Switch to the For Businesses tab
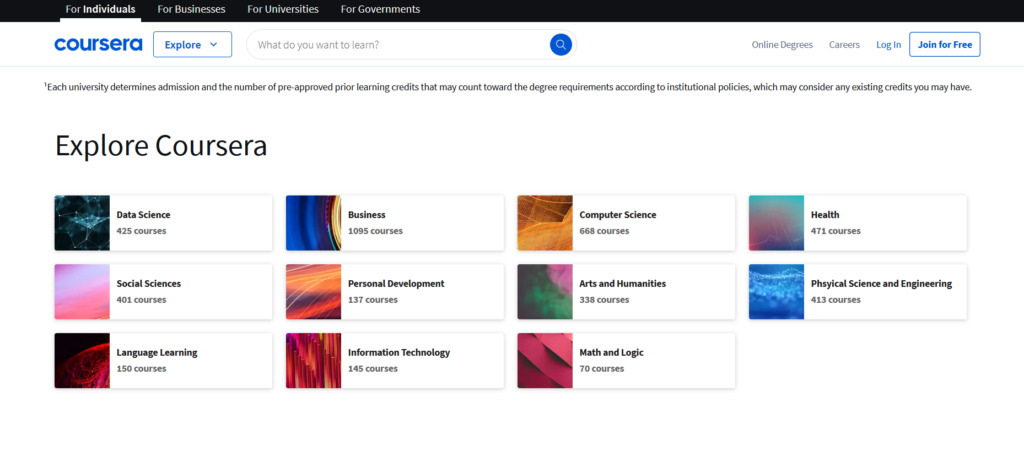This screenshot has height=457, width=1024. pyautogui.click(x=191, y=9)
